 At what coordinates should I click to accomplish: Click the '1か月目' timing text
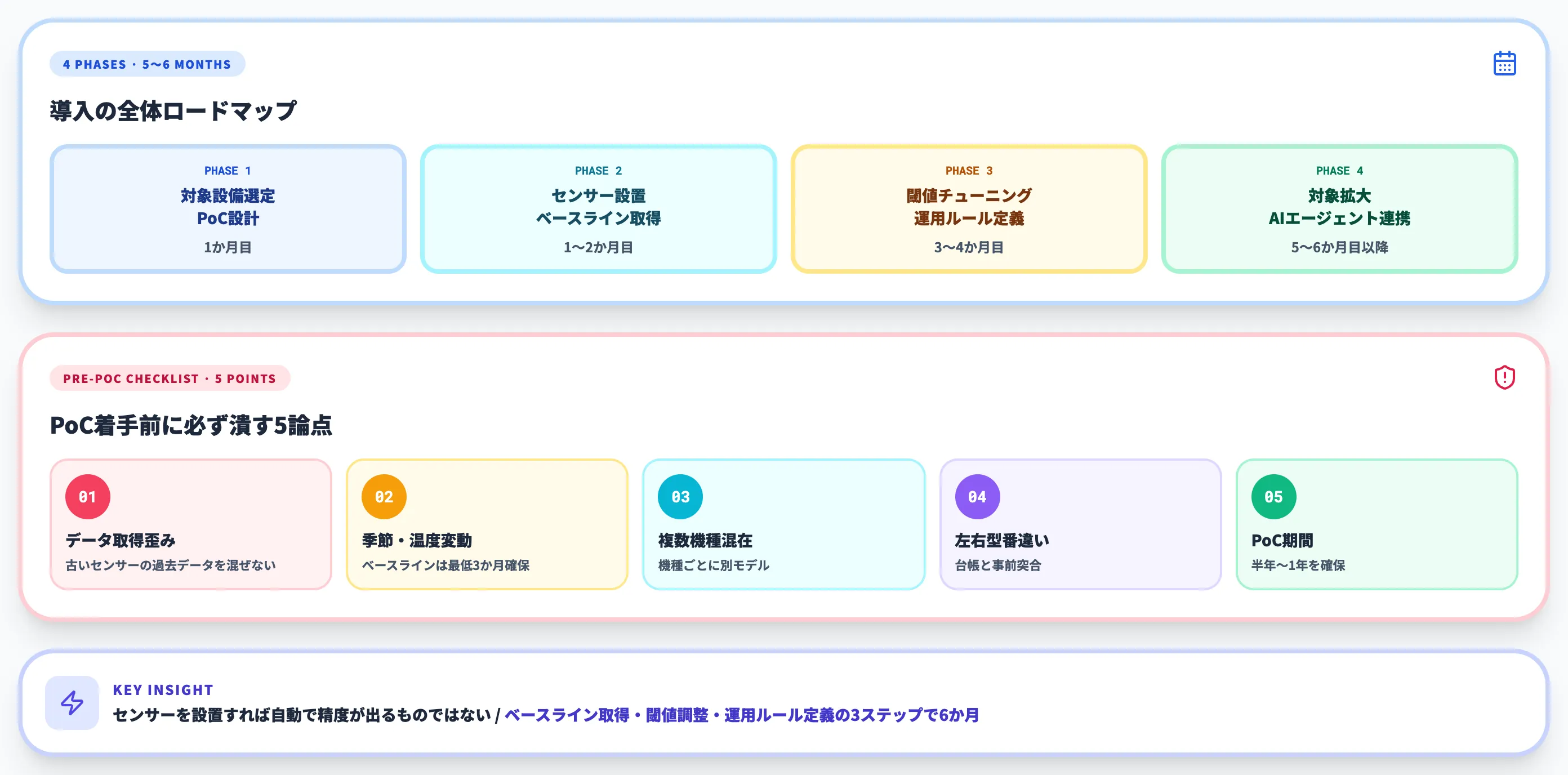[x=228, y=247]
